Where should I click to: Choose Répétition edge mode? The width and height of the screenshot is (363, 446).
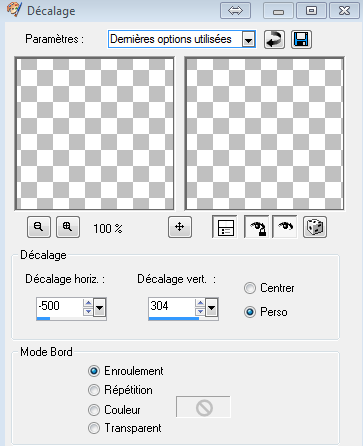94,390
